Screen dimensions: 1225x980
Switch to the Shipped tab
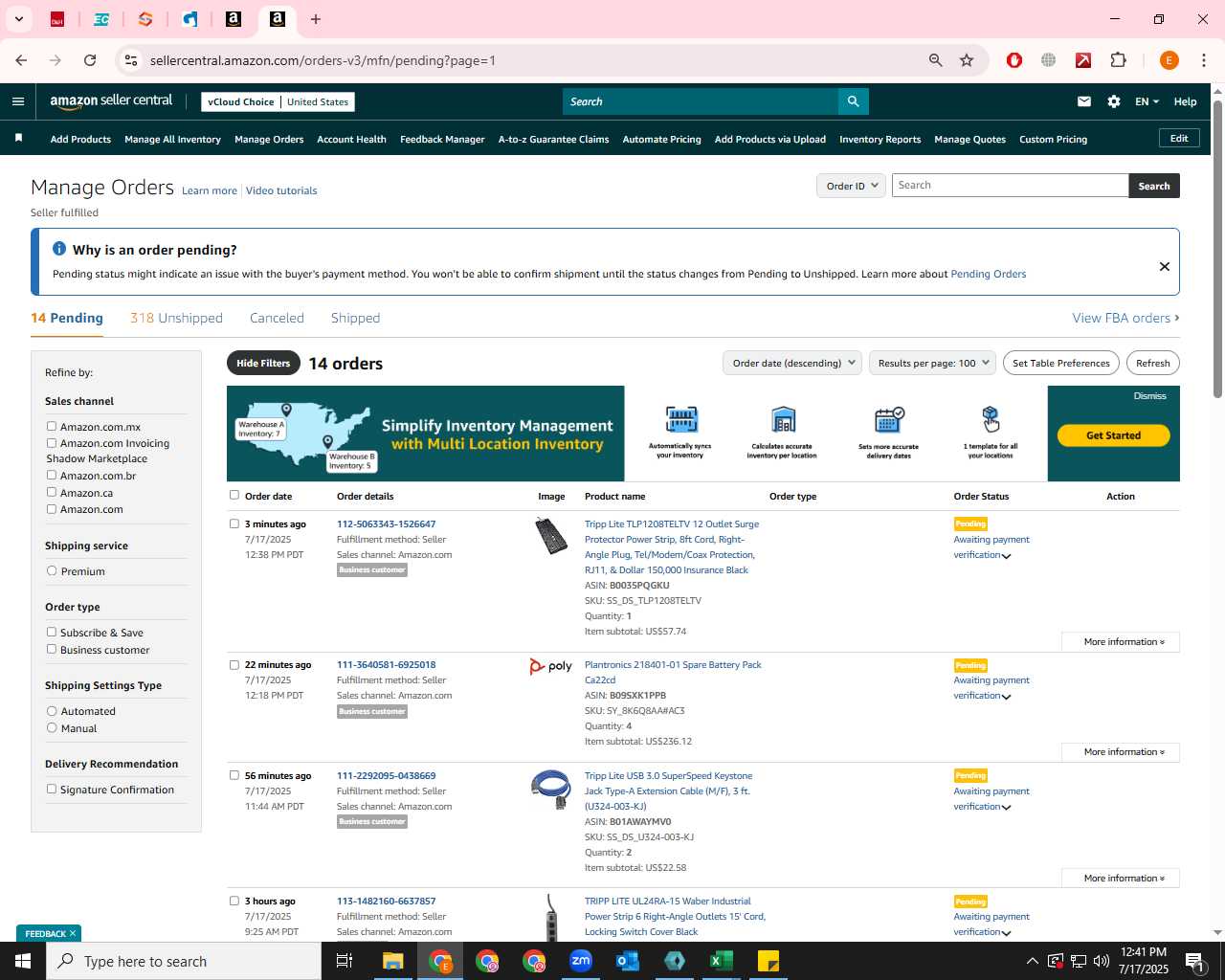click(355, 318)
